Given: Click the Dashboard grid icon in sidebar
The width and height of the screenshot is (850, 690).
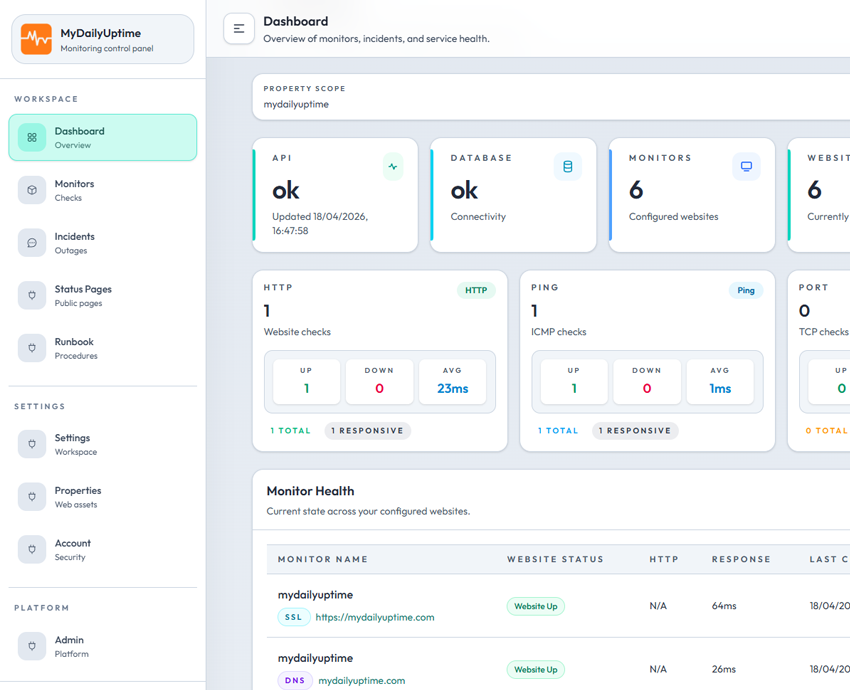Looking at the screenshot, I should point(32,138).
